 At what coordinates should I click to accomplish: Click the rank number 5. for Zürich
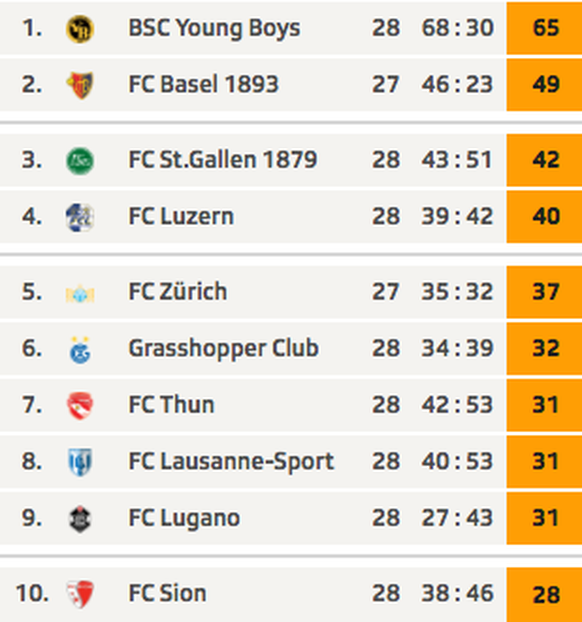(x=32, y=292)
